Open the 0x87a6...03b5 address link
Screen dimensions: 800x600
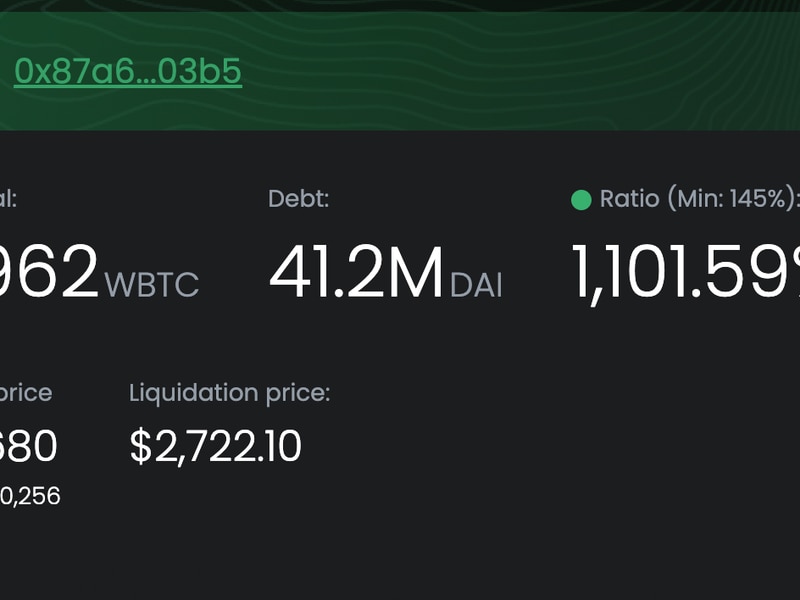[x=128, y=71]
